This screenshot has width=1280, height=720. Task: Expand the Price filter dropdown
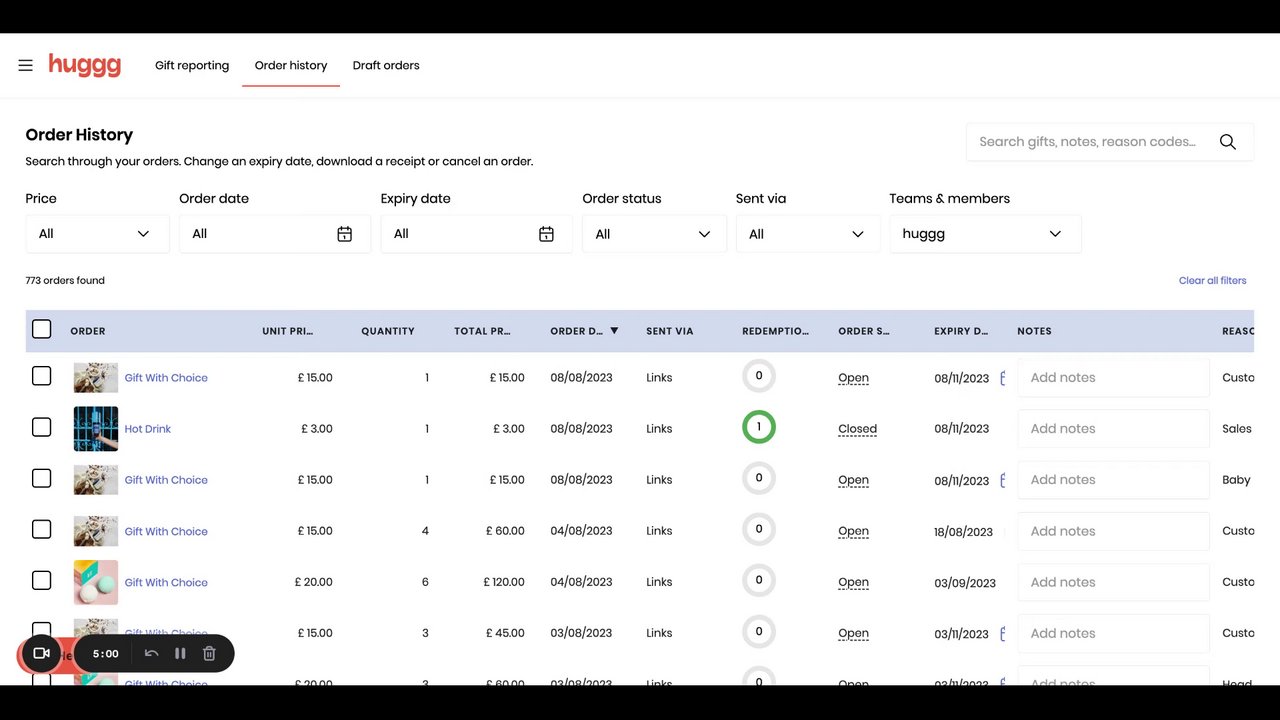(97, 234)
